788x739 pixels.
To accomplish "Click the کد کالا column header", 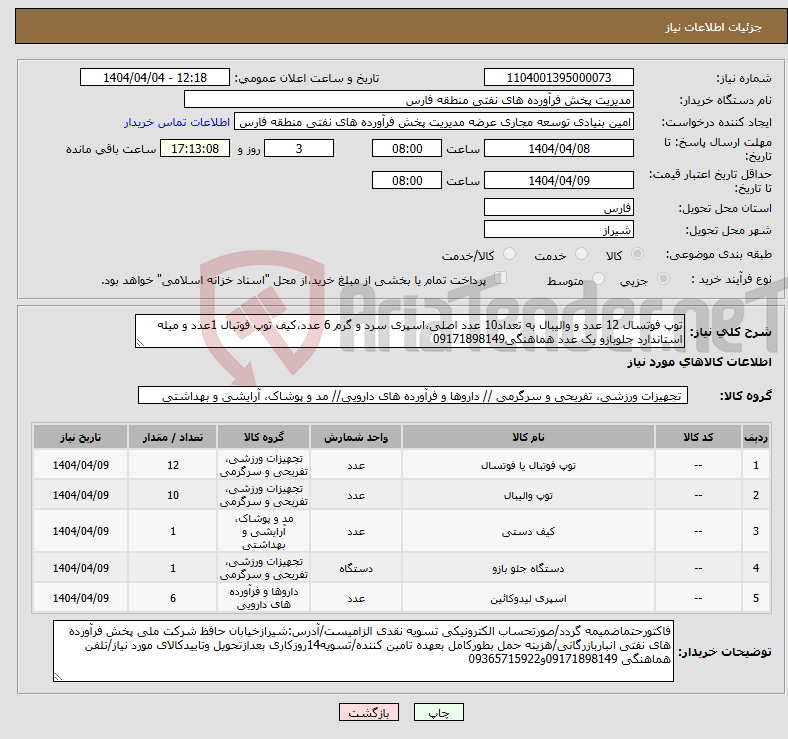I will pyautogui.click(x=698, y=437).
